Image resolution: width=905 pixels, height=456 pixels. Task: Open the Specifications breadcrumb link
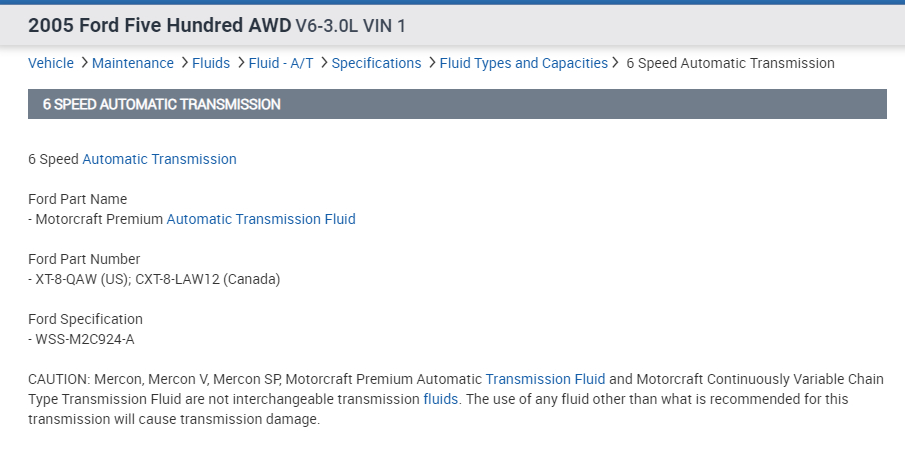[376, 63]
